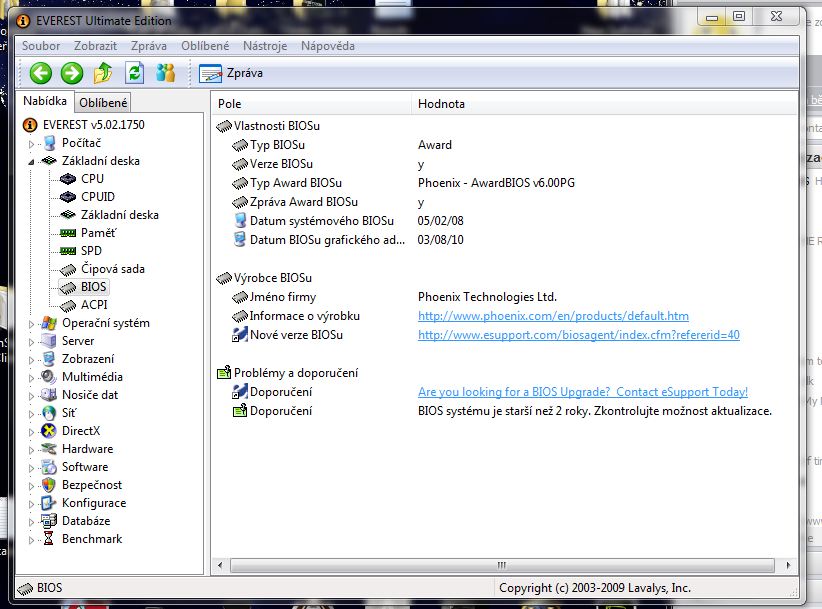Expand the Multimédia tree node

point(31,377)
